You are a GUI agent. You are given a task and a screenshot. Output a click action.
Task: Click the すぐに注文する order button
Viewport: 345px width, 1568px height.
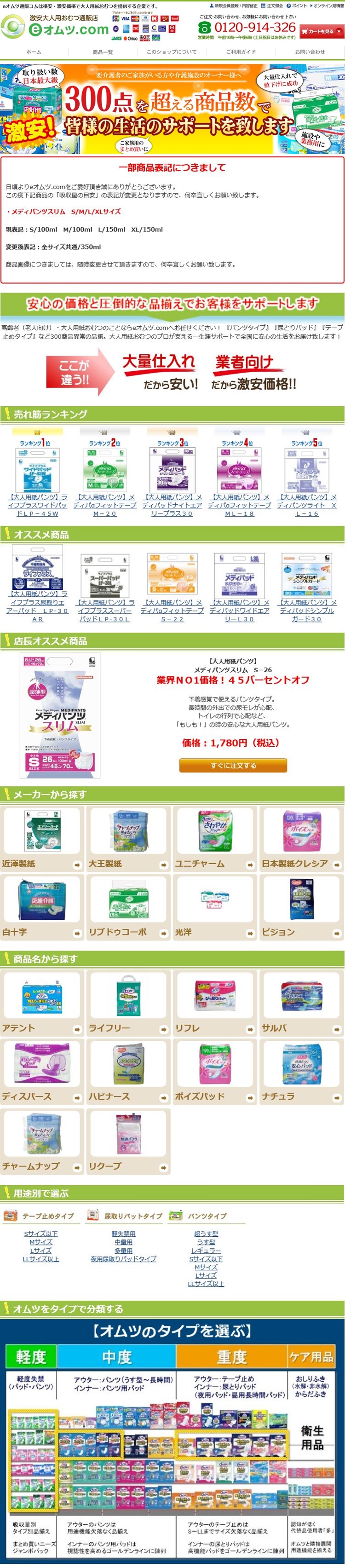[x=233, y=765]
